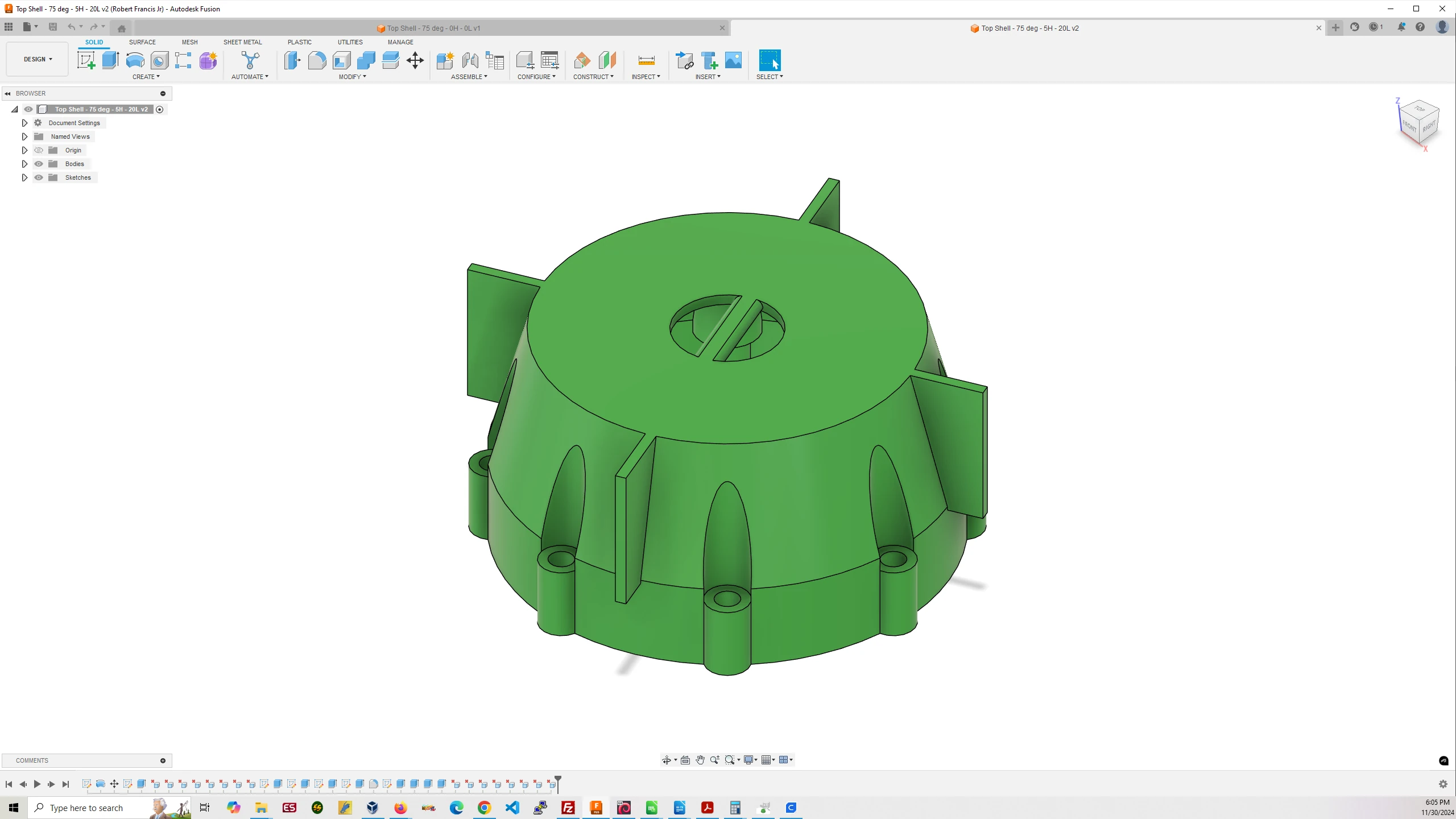Select the Midplane construct tool
The height and width of the screenshot is (819, 1456).
(x=607, y=60)
